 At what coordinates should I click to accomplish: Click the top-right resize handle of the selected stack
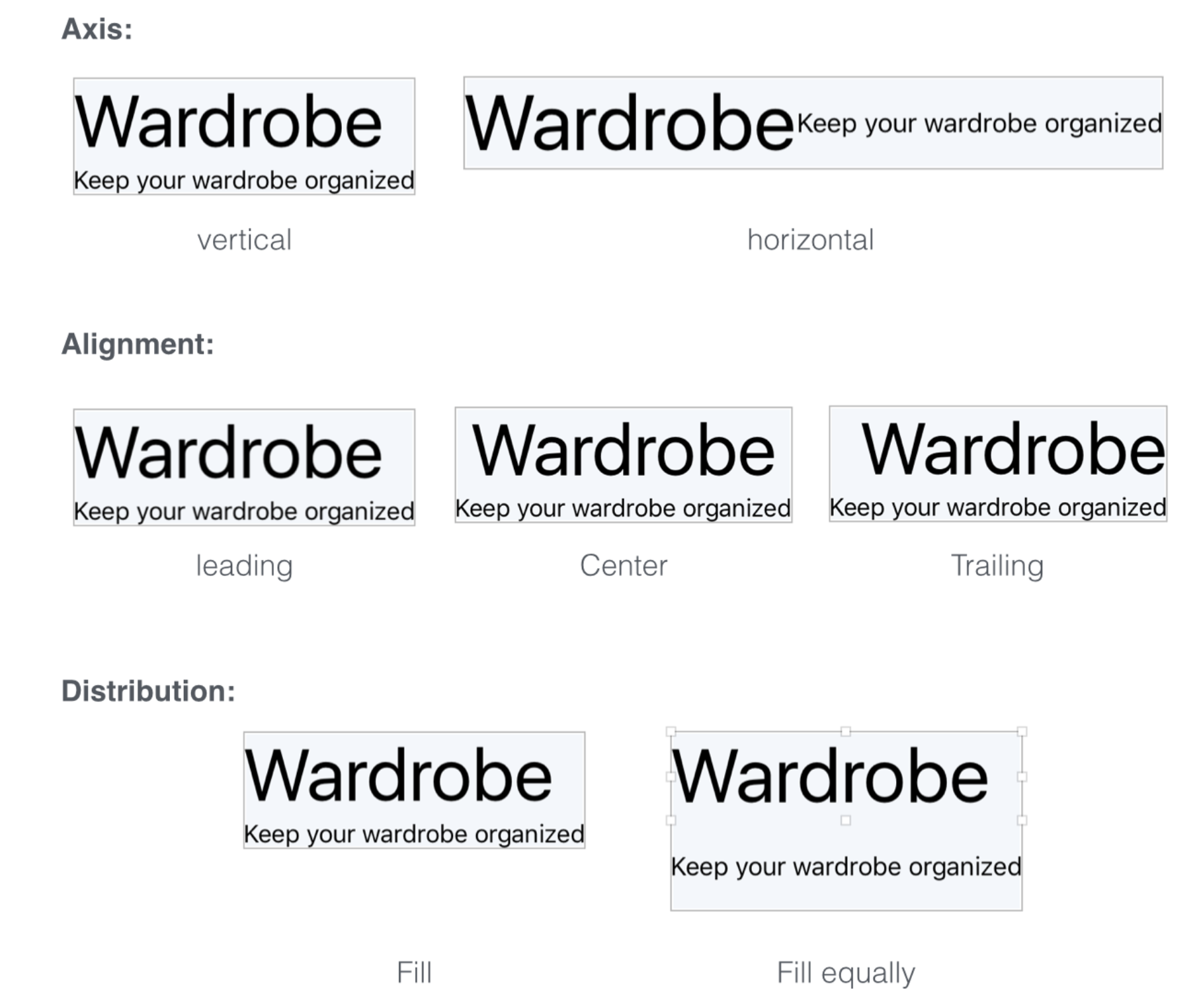click(1022, 732)
